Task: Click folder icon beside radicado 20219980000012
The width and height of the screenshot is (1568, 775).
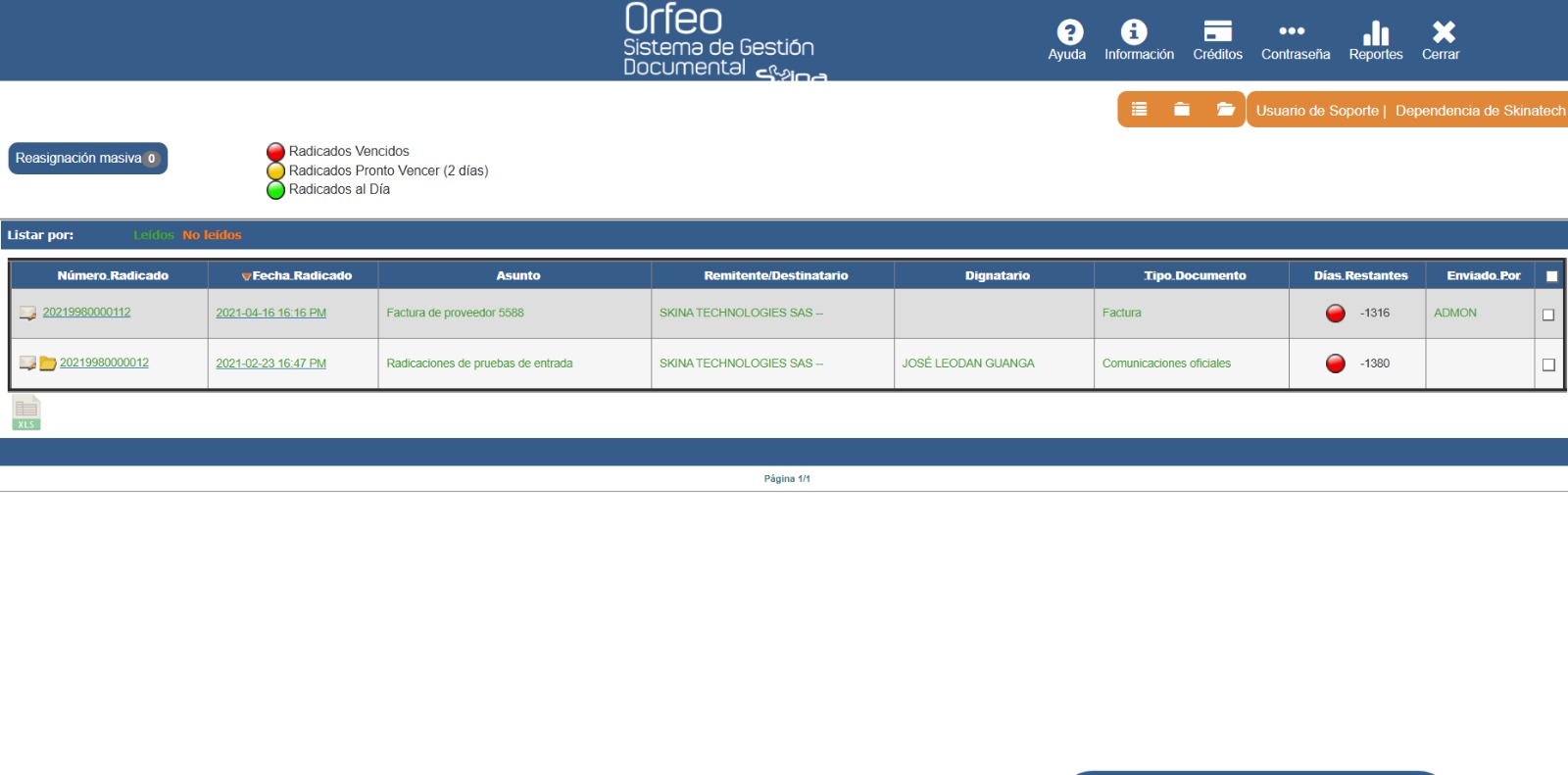Action: (x=47, y=363)
